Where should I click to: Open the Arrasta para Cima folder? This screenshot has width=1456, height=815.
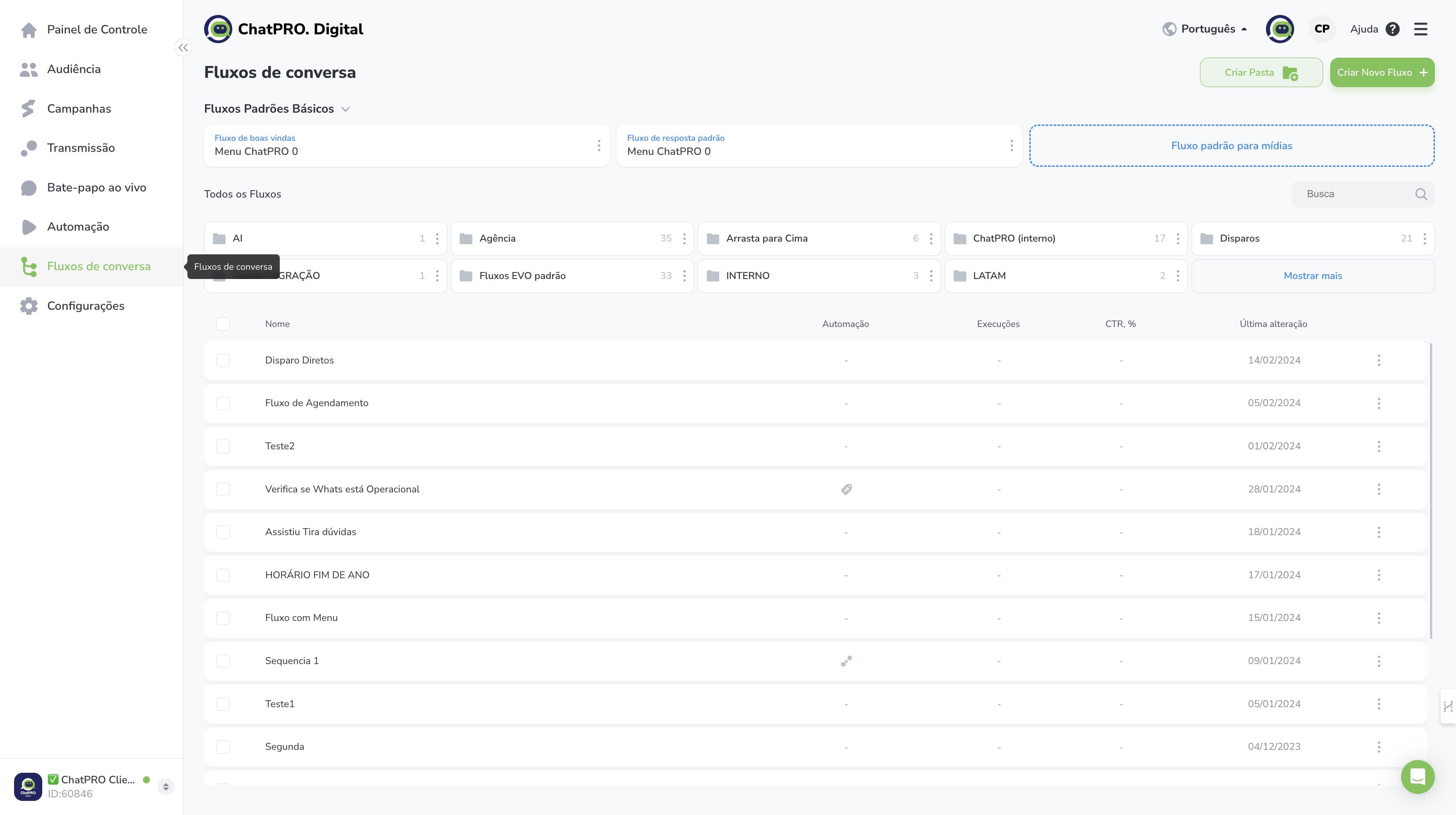(x=819, y=239)
